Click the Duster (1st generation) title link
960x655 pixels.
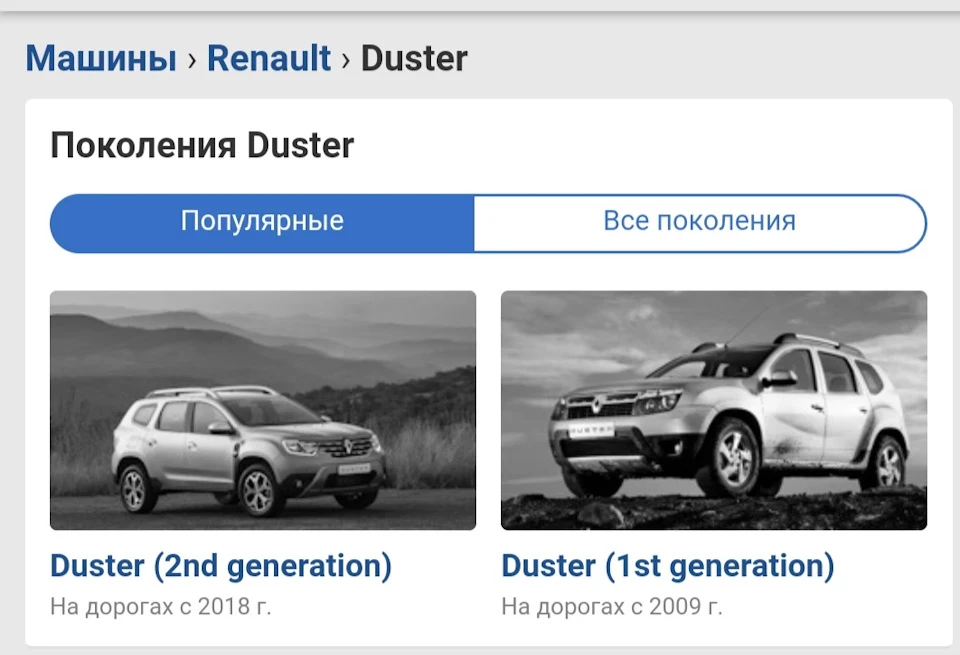pyautogui.click(x=668, y=566)
